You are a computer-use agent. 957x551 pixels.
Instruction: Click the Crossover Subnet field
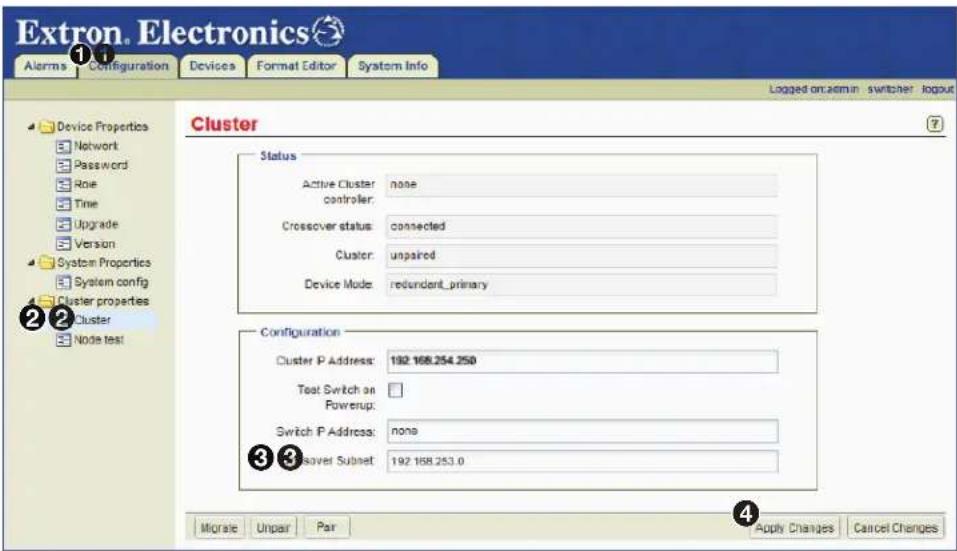pos(582,461)
